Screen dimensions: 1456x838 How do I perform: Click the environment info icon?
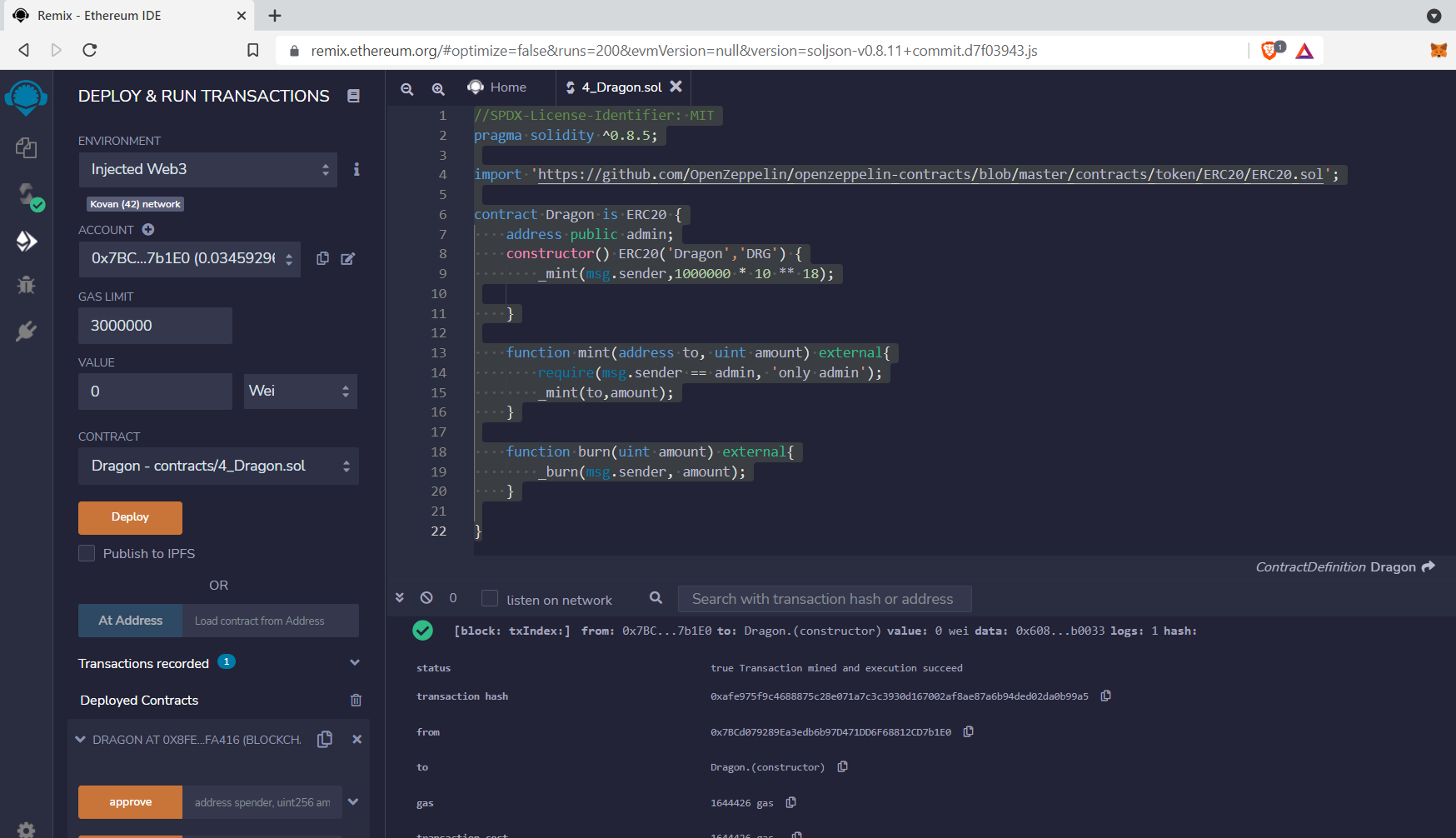coord(357,169)
